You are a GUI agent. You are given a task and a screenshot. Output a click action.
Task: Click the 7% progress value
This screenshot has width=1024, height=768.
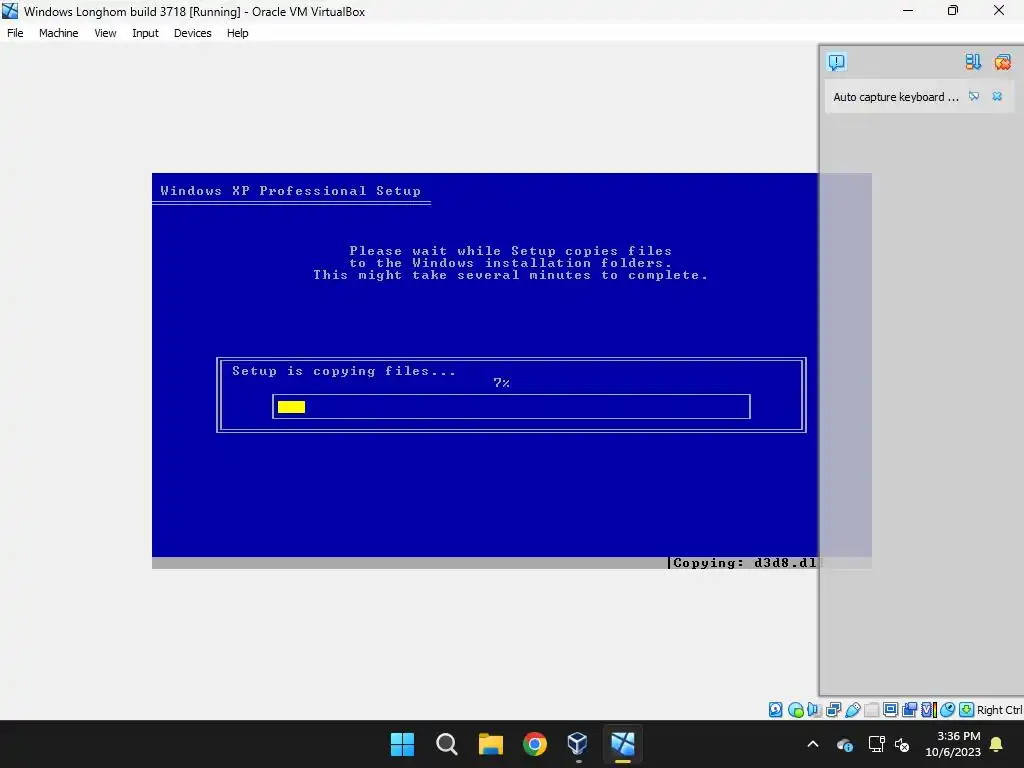coord(502,383)
